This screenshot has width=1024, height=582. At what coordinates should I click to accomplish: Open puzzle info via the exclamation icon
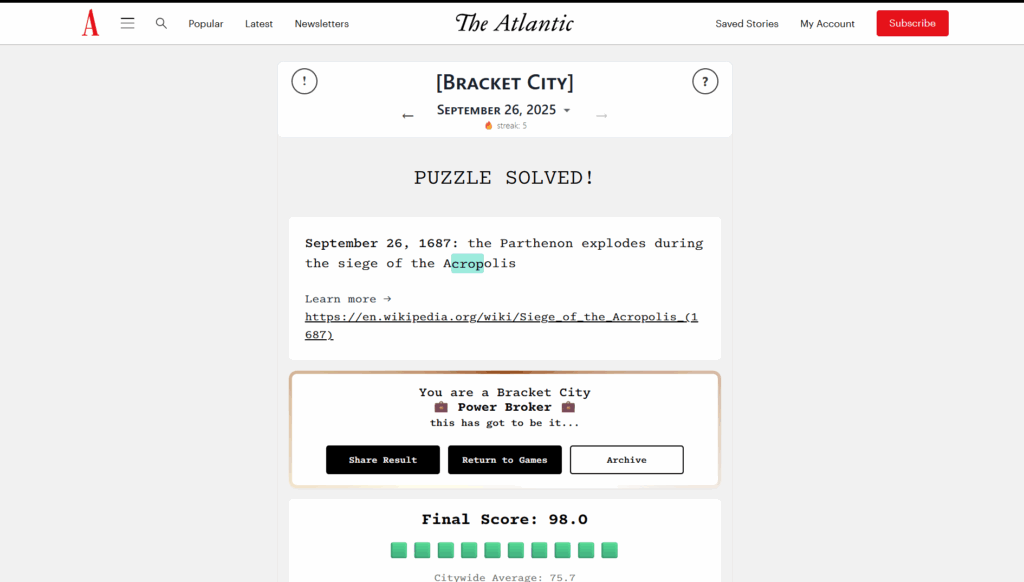click(304, 81)
